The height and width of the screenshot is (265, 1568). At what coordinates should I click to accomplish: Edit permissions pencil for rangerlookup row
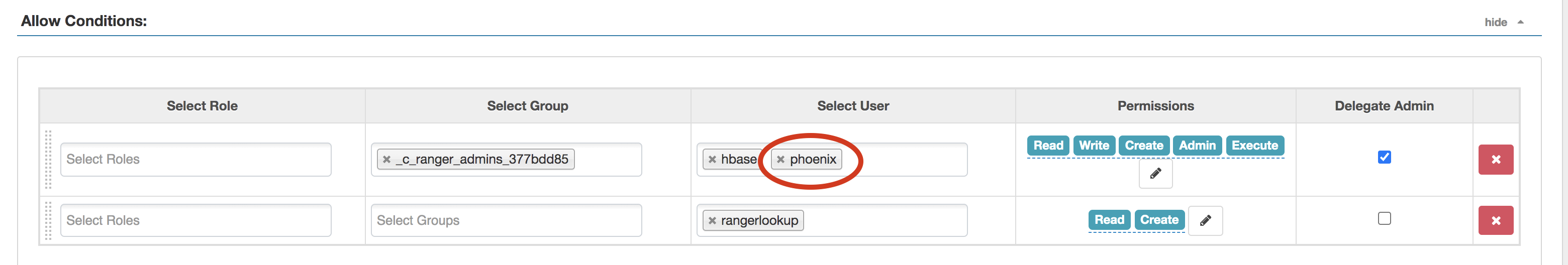click(x=1205, y=221)
